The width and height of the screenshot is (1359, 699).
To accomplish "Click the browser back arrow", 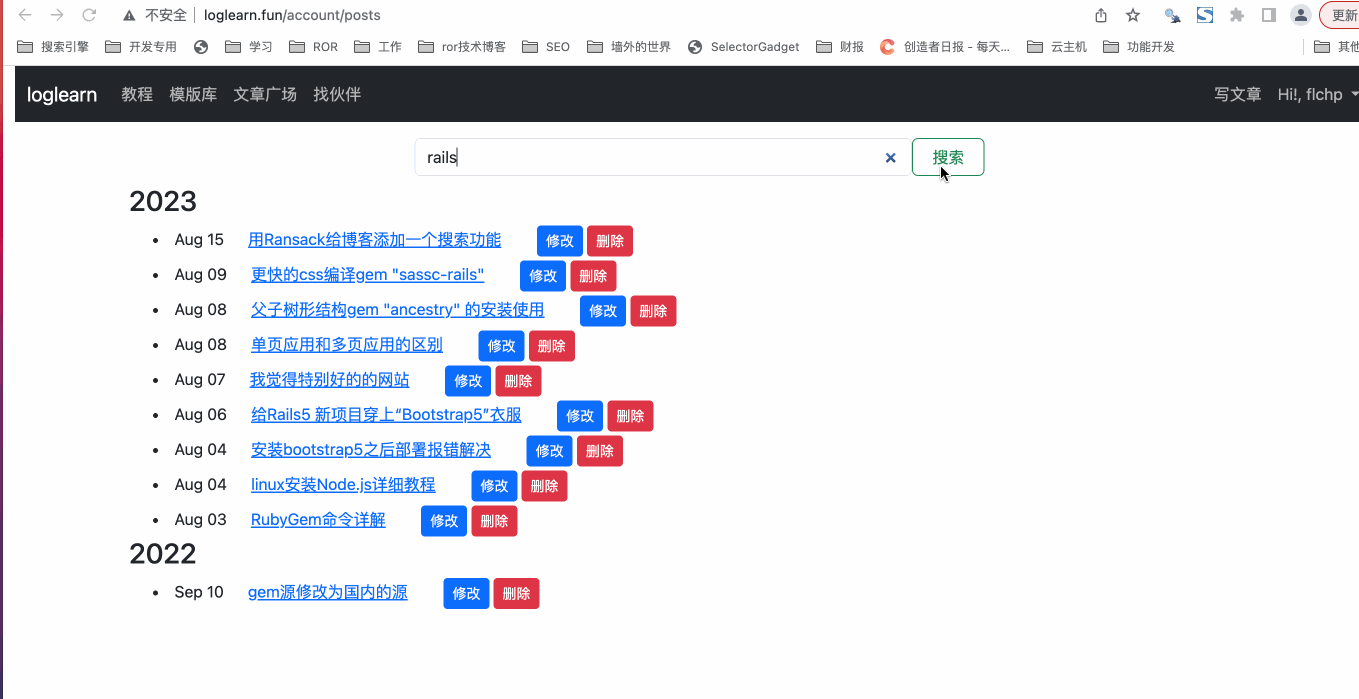I will pos(25,15).
